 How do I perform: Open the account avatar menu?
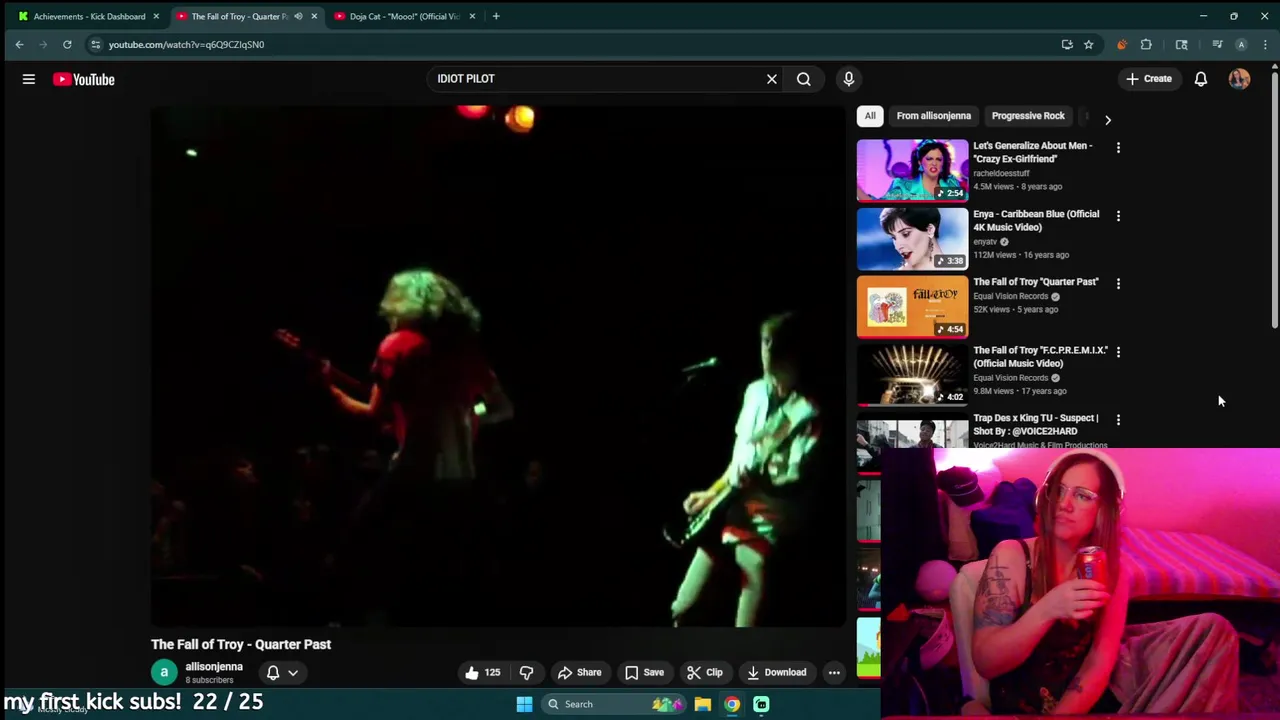pyautogui.click(x=1240, y=79)
